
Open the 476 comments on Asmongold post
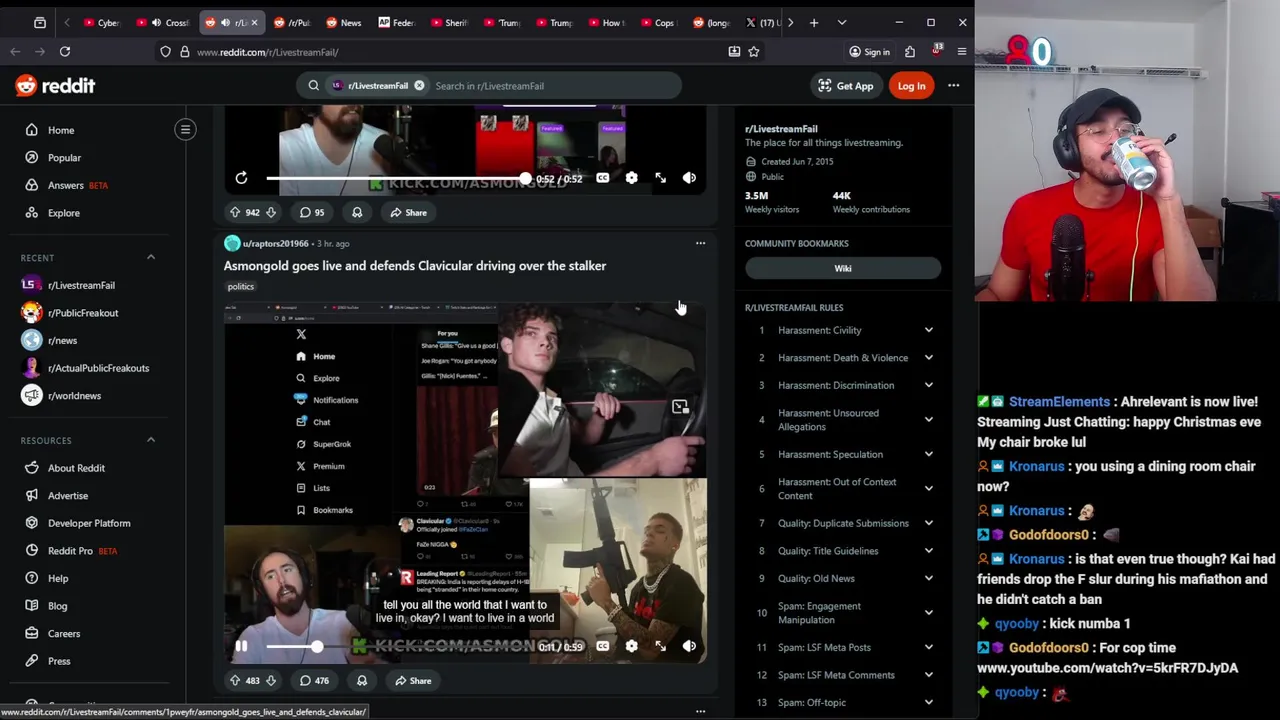pos(314,681)
